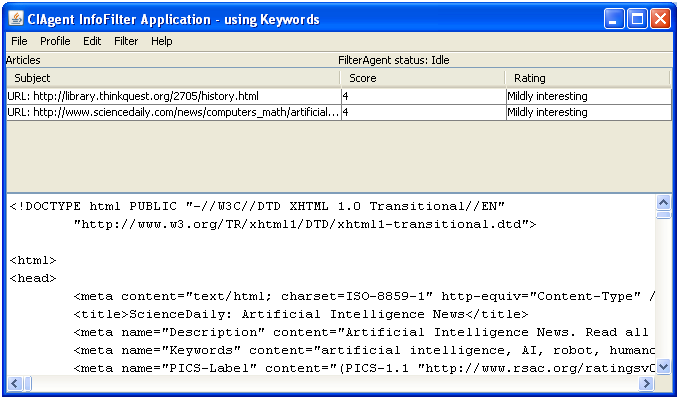Click the meta Keywords line
This screenshot has width=679, height=399.
coord(364,350)
